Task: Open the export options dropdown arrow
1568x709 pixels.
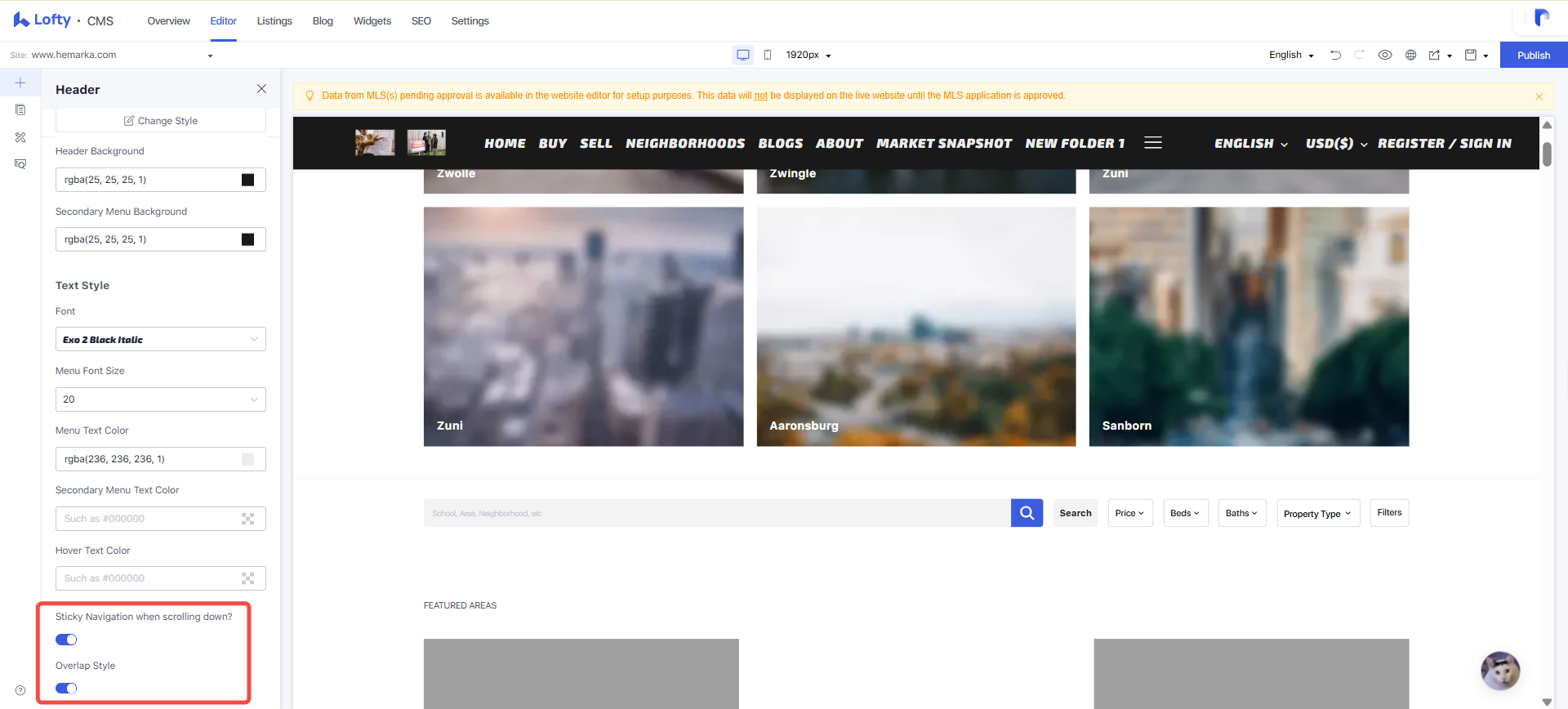Action: tap(1450, 56)
